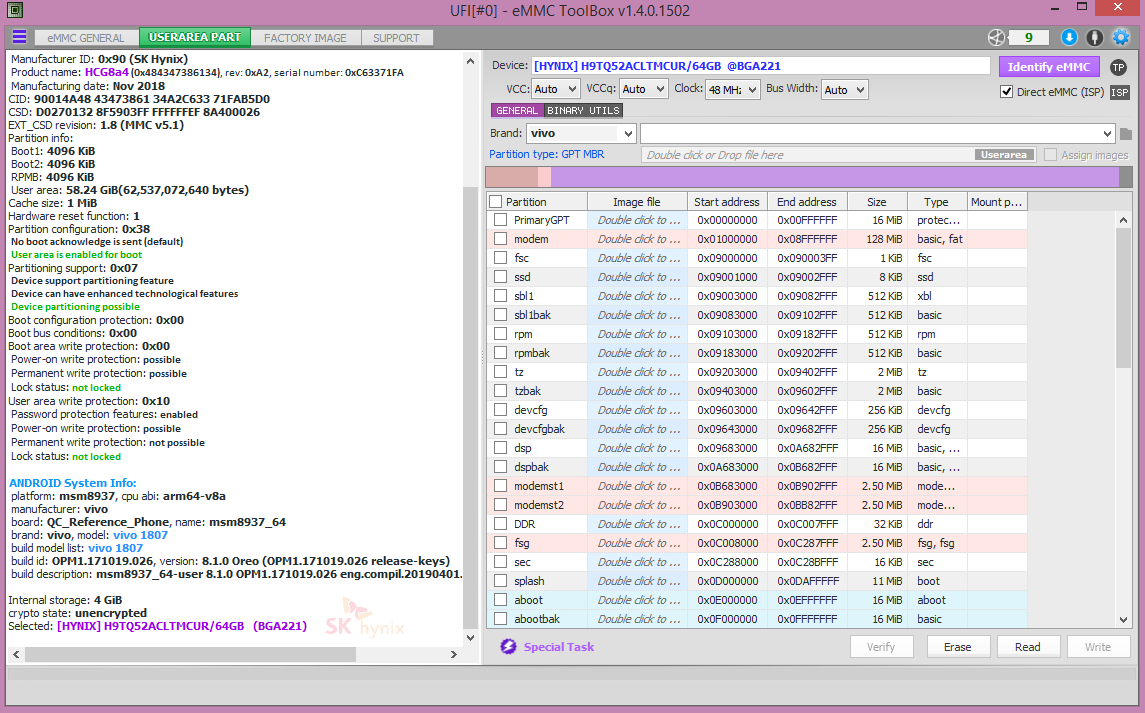
Task: Click the Read button
Action: [1027, 647]
